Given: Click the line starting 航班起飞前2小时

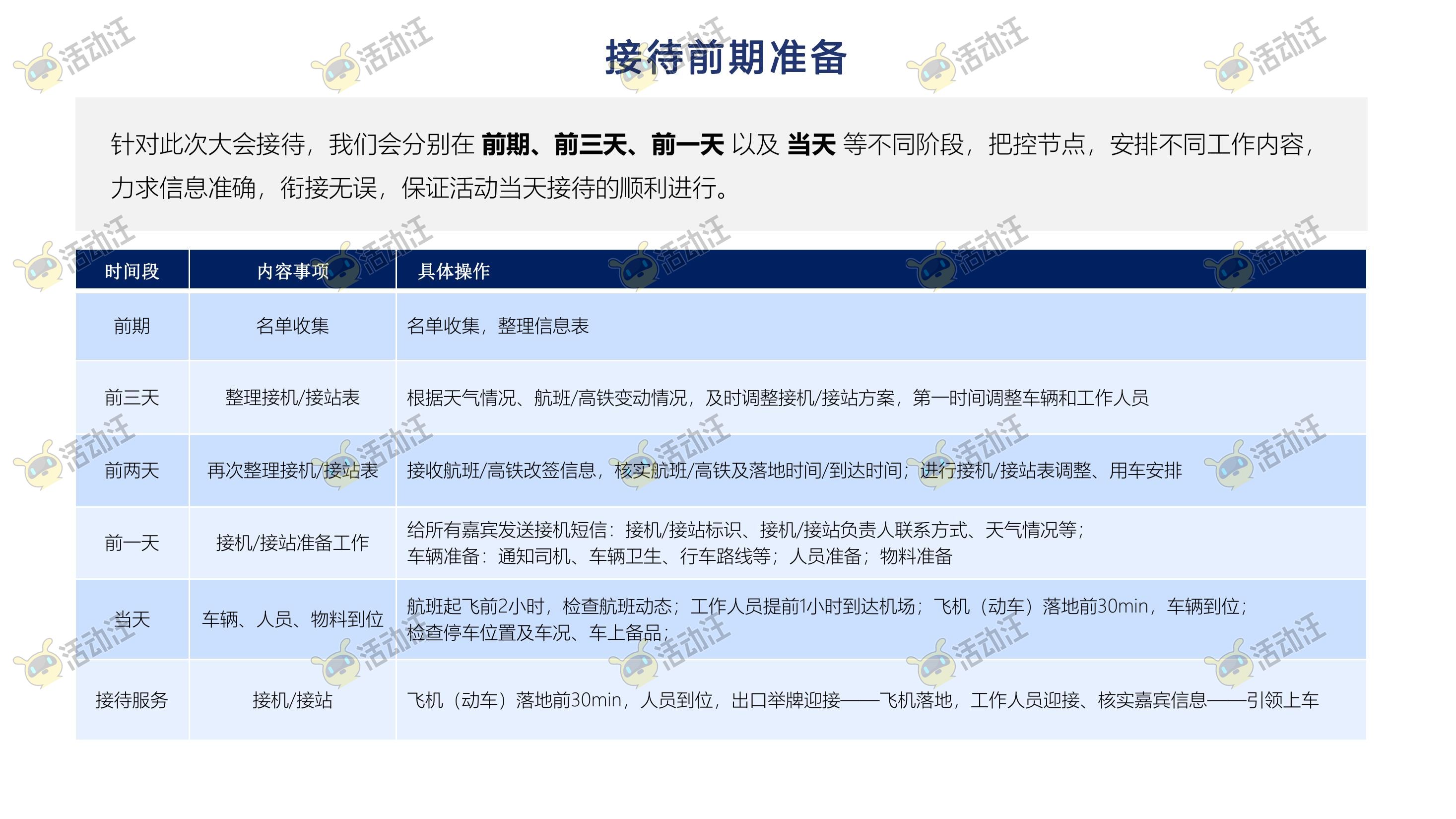Looking at the screenshot, I should (827, 607).
